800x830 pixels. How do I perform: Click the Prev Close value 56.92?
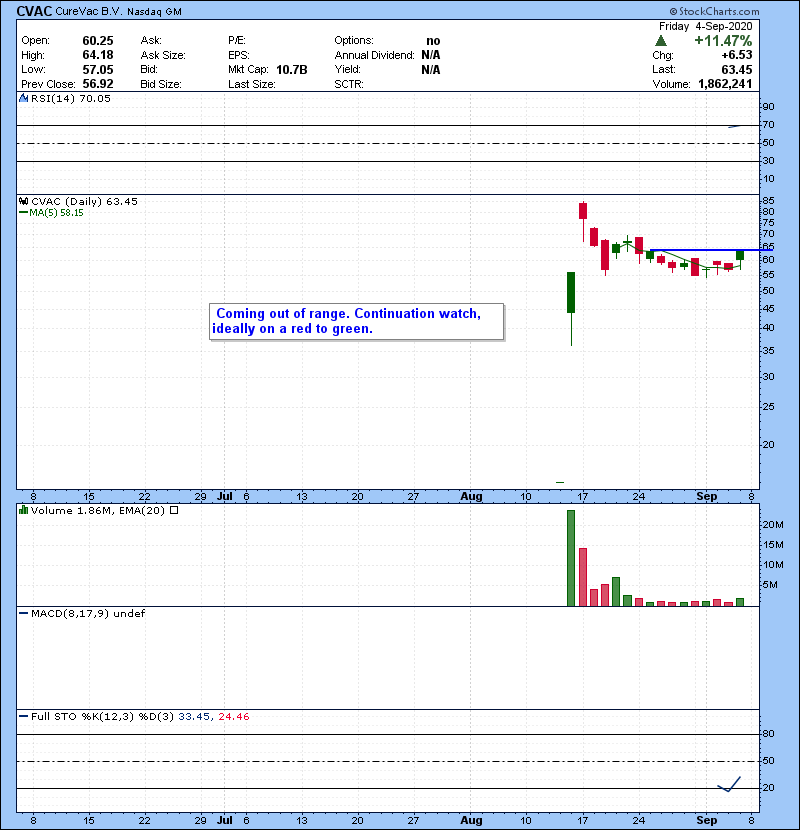98,84
